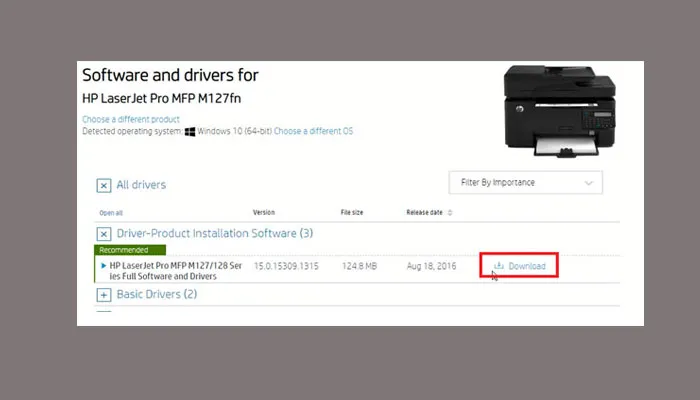700x400 pixels.
Task: Click the Choose a different OS link
Action: tap(313, 131)
